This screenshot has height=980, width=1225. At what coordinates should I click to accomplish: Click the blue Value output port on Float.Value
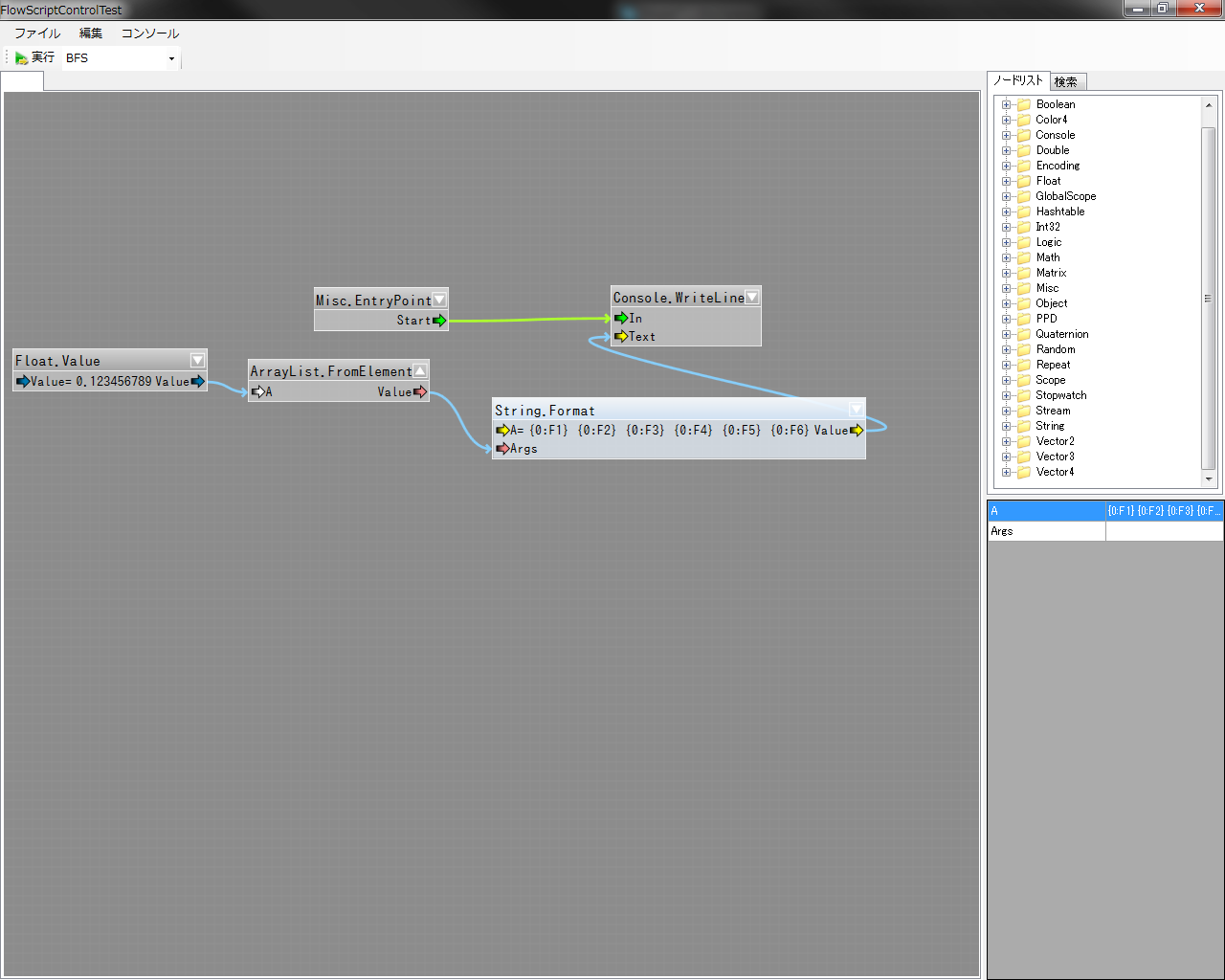(198, 381)
